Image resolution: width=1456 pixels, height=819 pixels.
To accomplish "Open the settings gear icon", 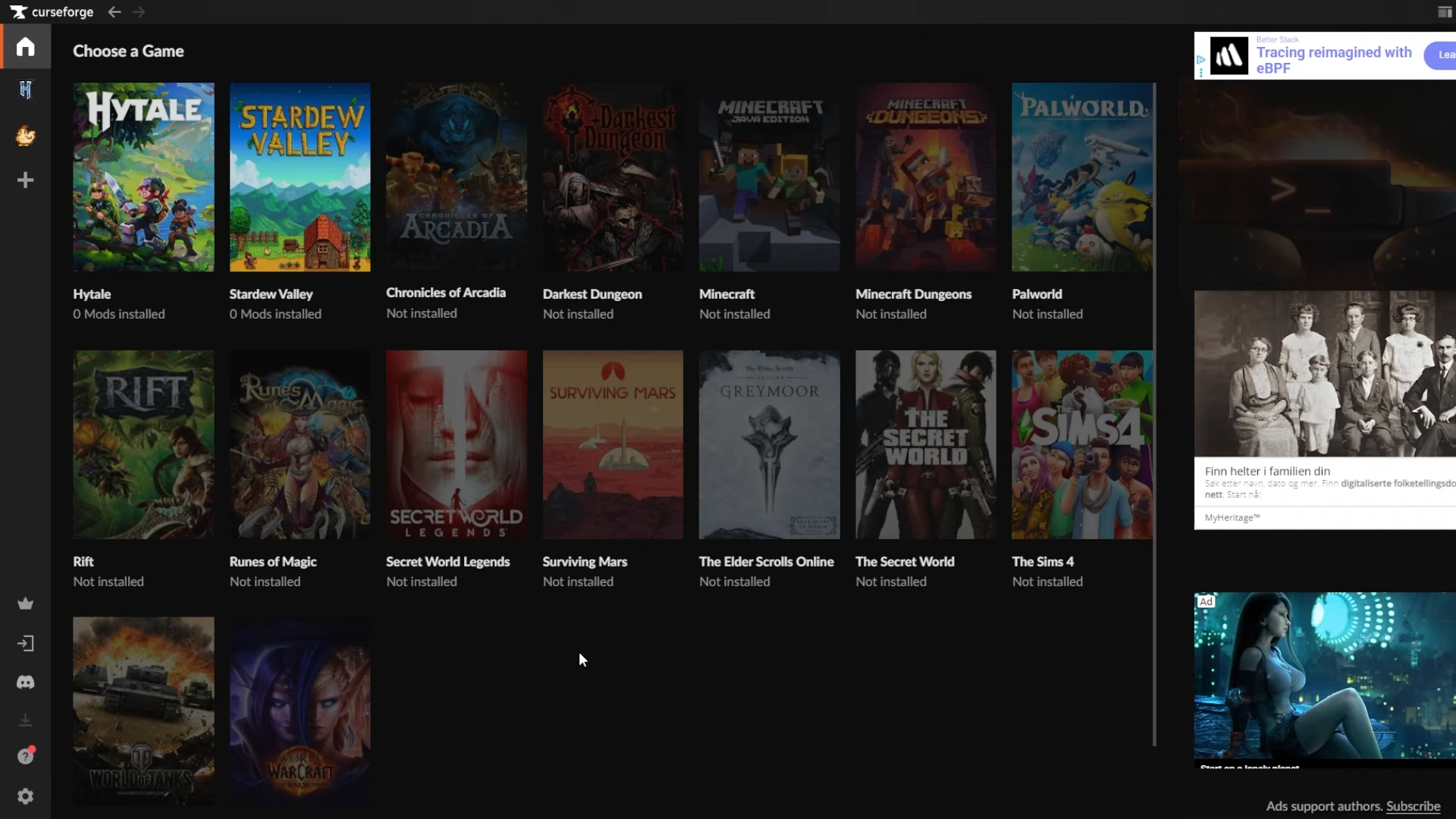I will [25, 796].
